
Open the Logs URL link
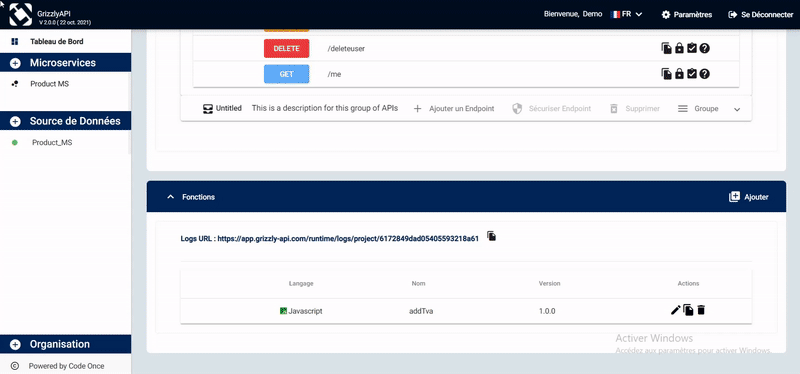tap(348, 238)
